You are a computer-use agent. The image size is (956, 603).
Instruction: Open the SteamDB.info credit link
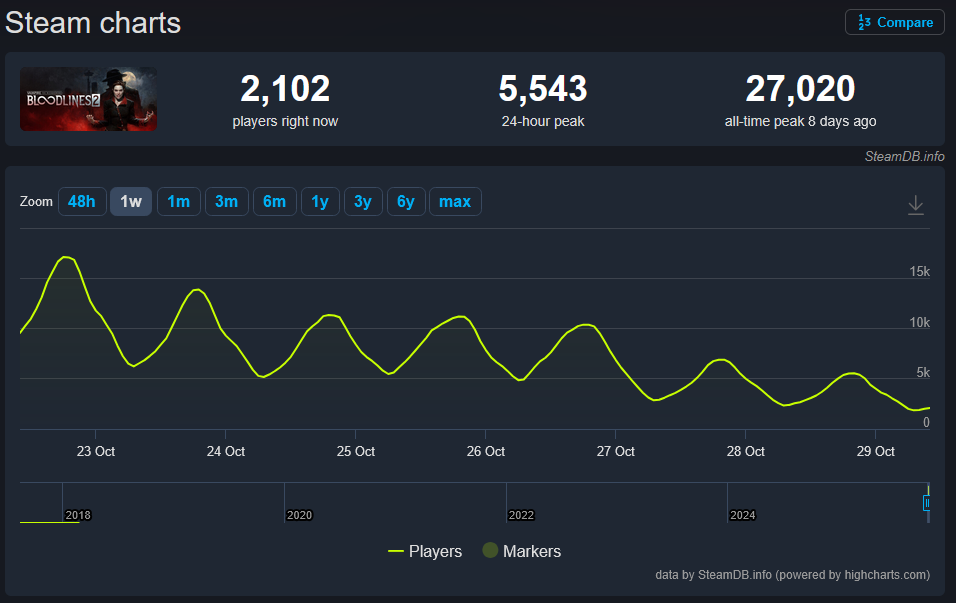click(x=904, y=157)
